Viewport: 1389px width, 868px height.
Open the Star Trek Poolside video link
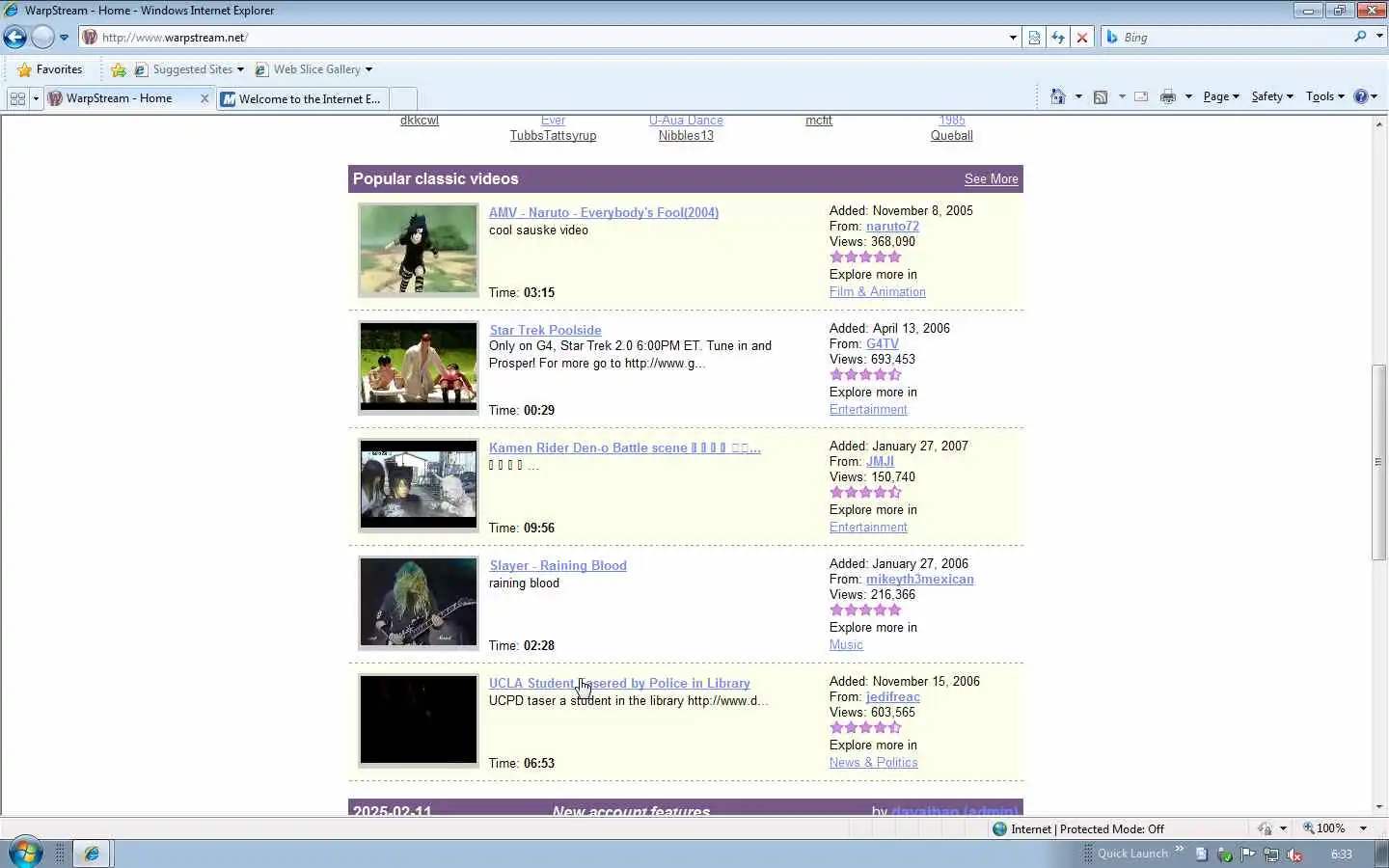click(545, 330)
